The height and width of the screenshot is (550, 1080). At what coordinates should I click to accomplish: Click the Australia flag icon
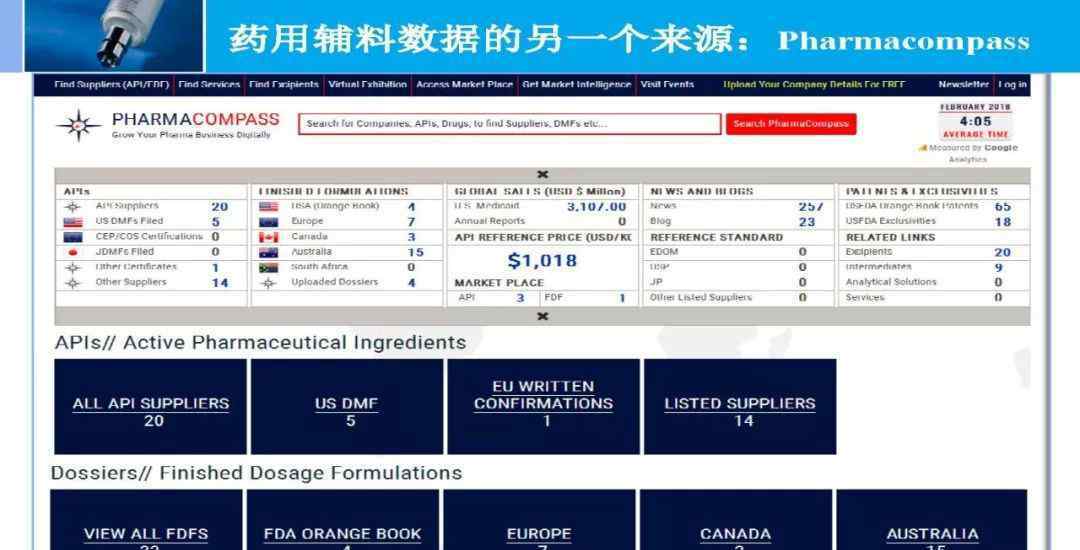(x=269, y=253)
